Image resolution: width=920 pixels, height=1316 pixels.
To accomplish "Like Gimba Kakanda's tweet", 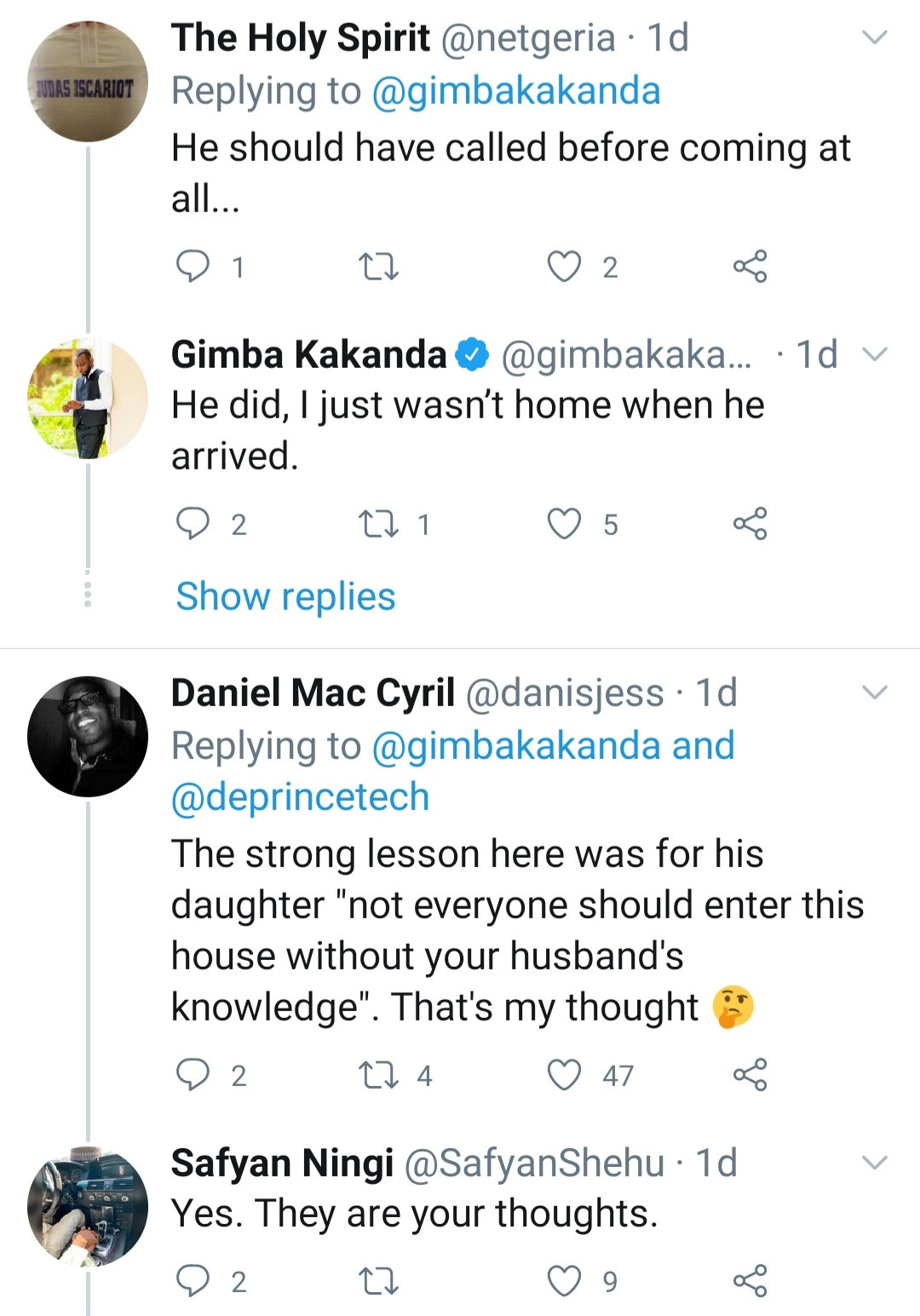I will [x=564, y=524].
